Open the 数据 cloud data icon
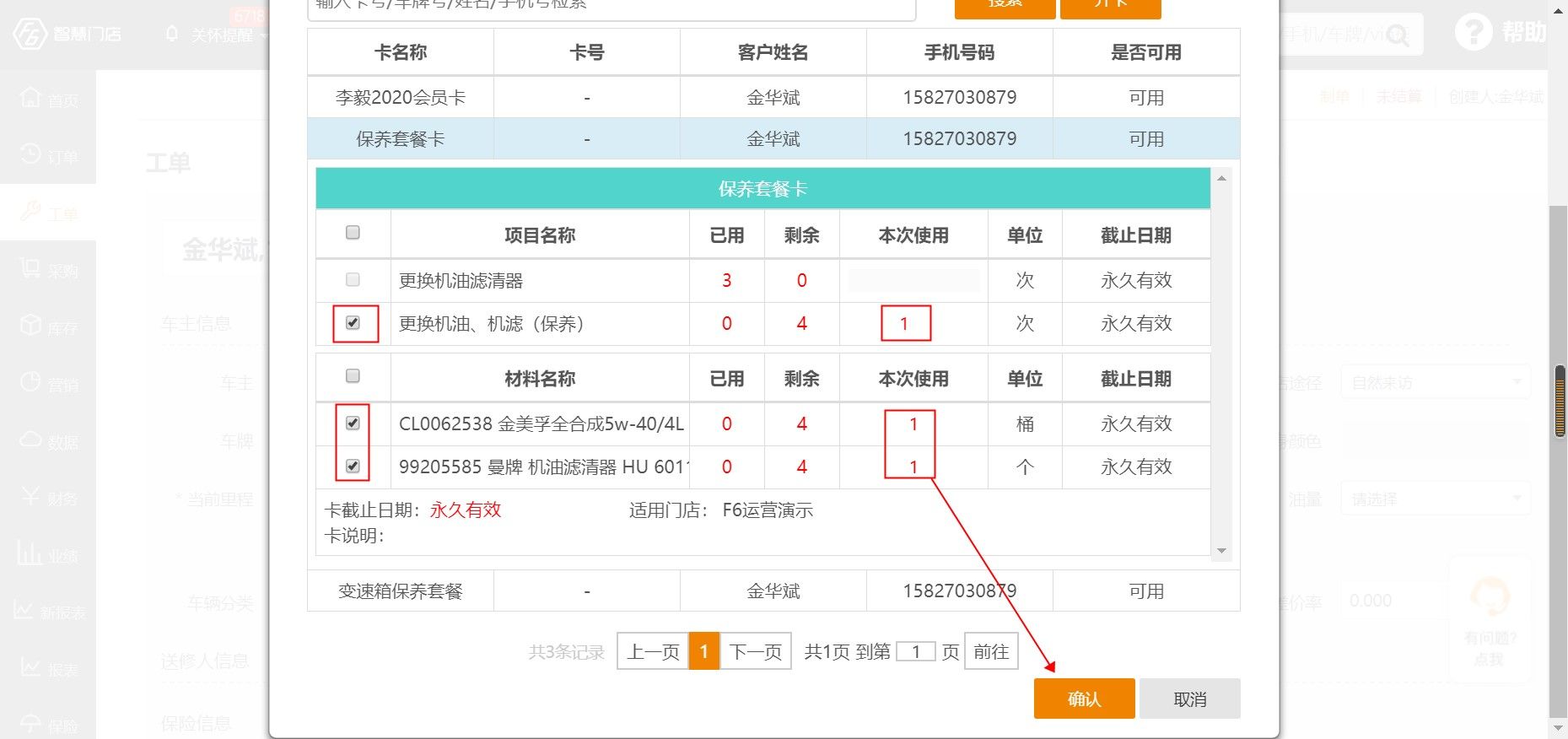The image size is (1568, 739). (30, 440)
